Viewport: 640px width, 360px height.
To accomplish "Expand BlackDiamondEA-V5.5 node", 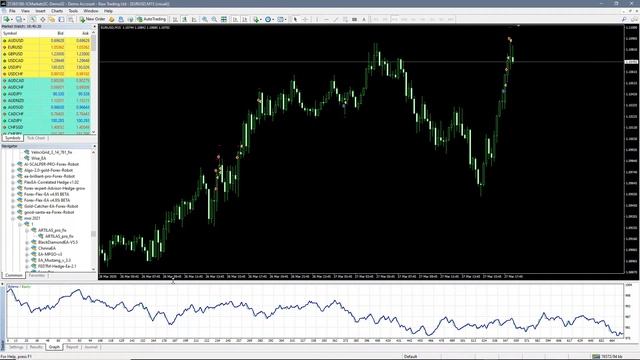I will click(x=27, y=242).
